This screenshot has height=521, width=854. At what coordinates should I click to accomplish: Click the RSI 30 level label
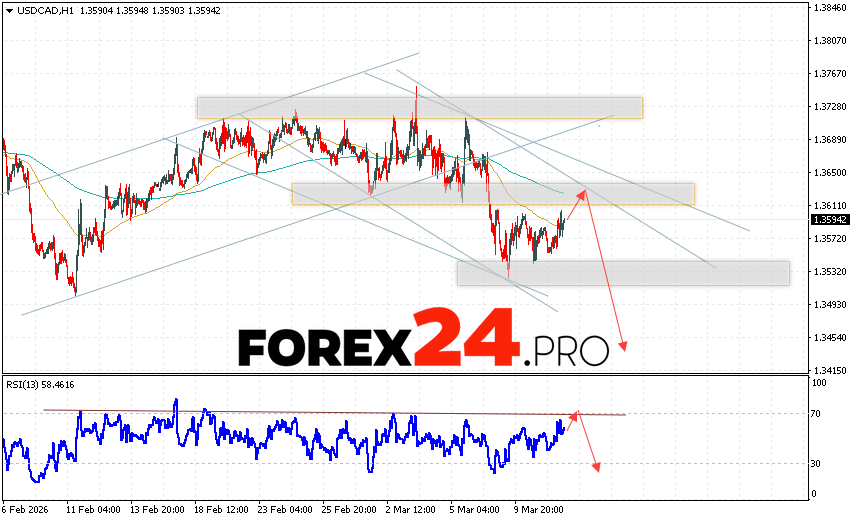click(x=818, y=464)
